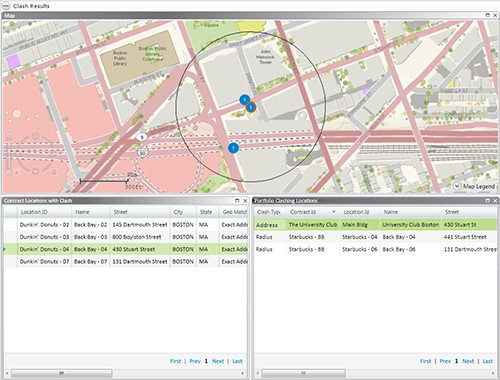Go to Prev page in Contract Locations panel
Screen dimensions: 500x380
tap(195, 361)
